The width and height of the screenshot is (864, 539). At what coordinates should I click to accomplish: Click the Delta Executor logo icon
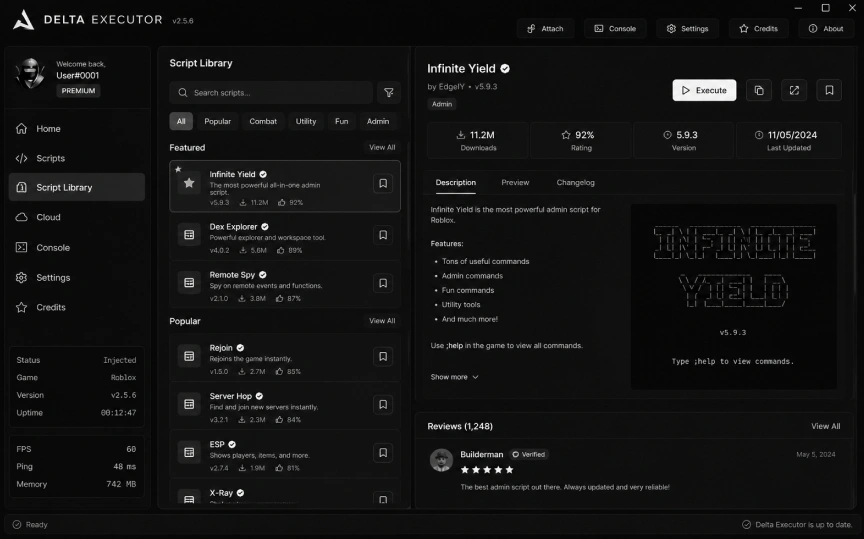point(24,20)
